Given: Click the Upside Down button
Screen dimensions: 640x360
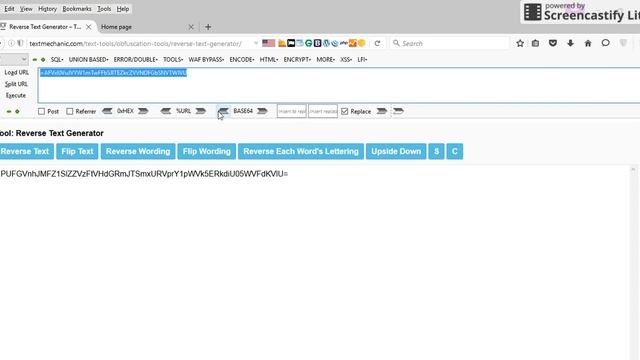Looking at the screenshot, I should coord(396,151).
